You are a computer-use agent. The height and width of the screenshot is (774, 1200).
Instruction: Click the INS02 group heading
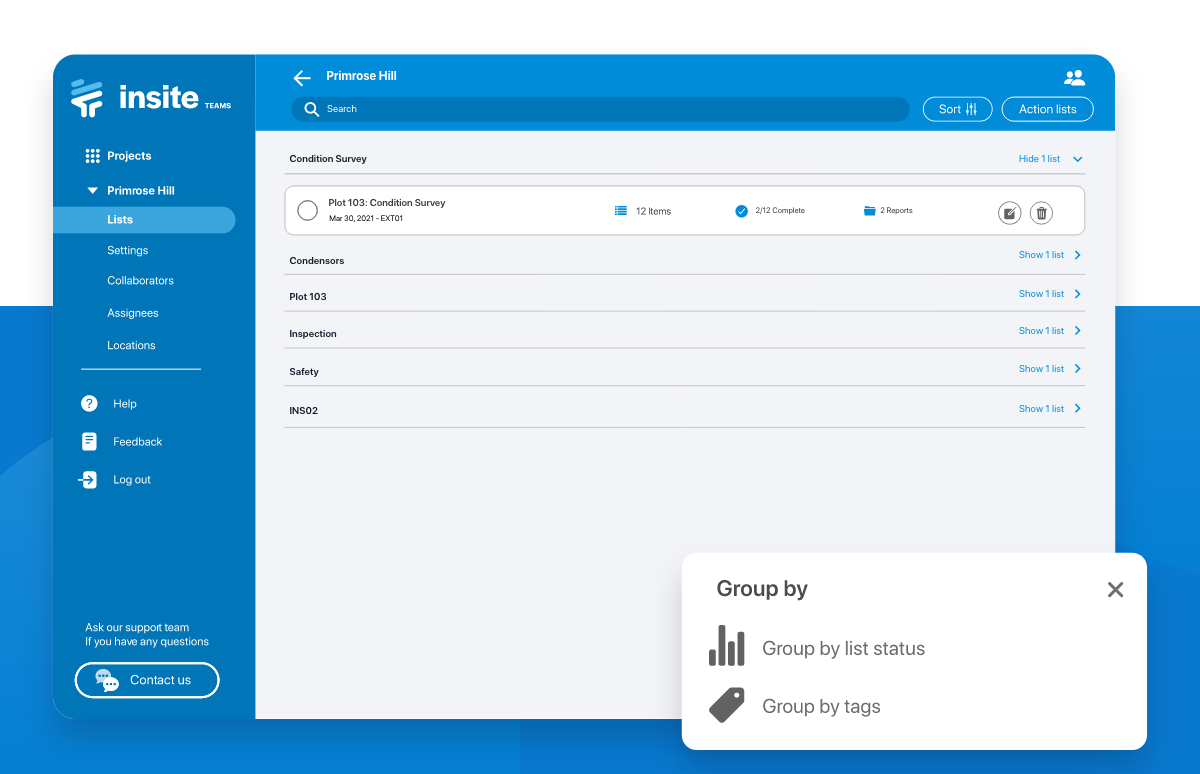pos(303,411)
